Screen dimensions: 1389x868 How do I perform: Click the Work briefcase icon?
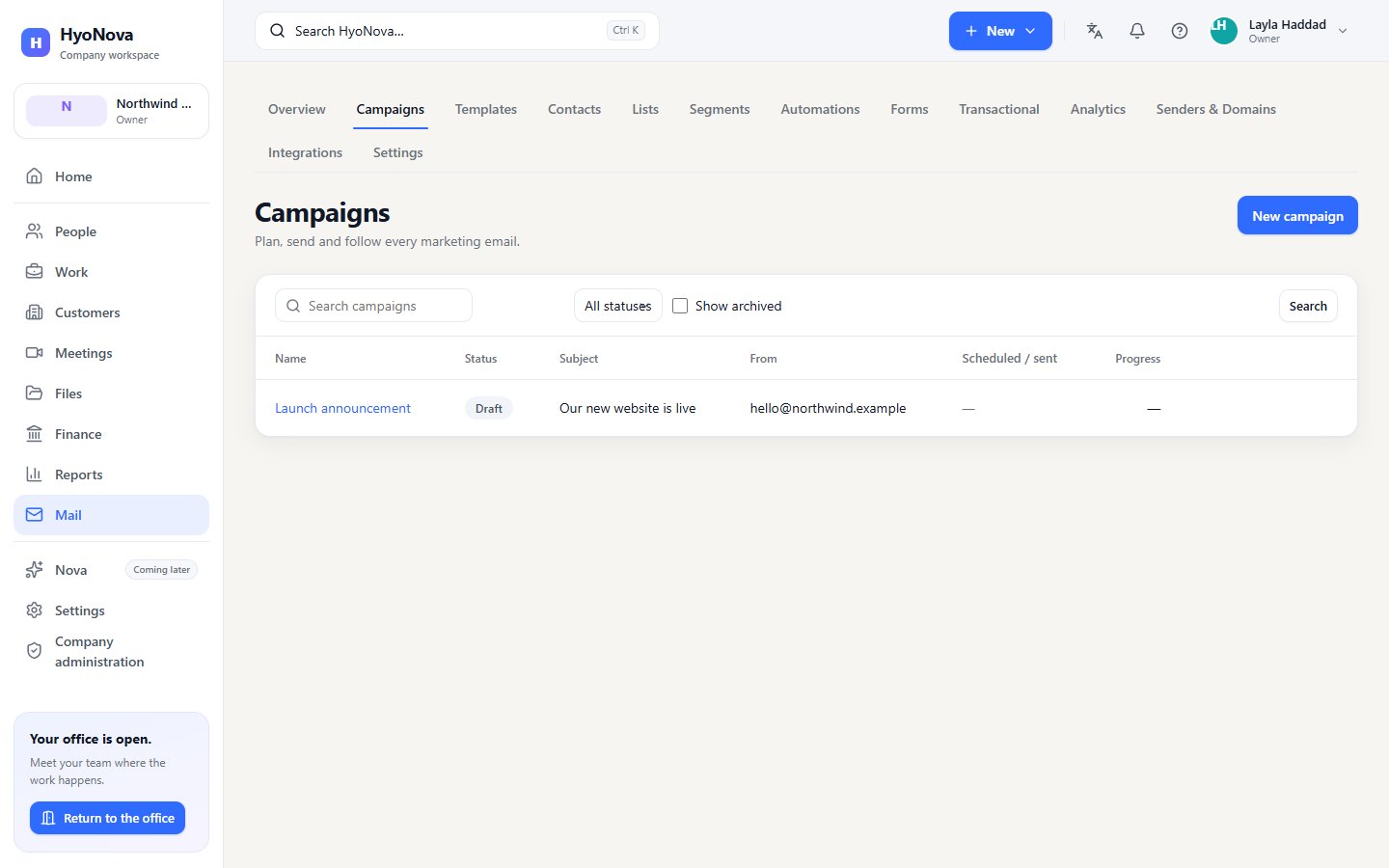[34, 272]
